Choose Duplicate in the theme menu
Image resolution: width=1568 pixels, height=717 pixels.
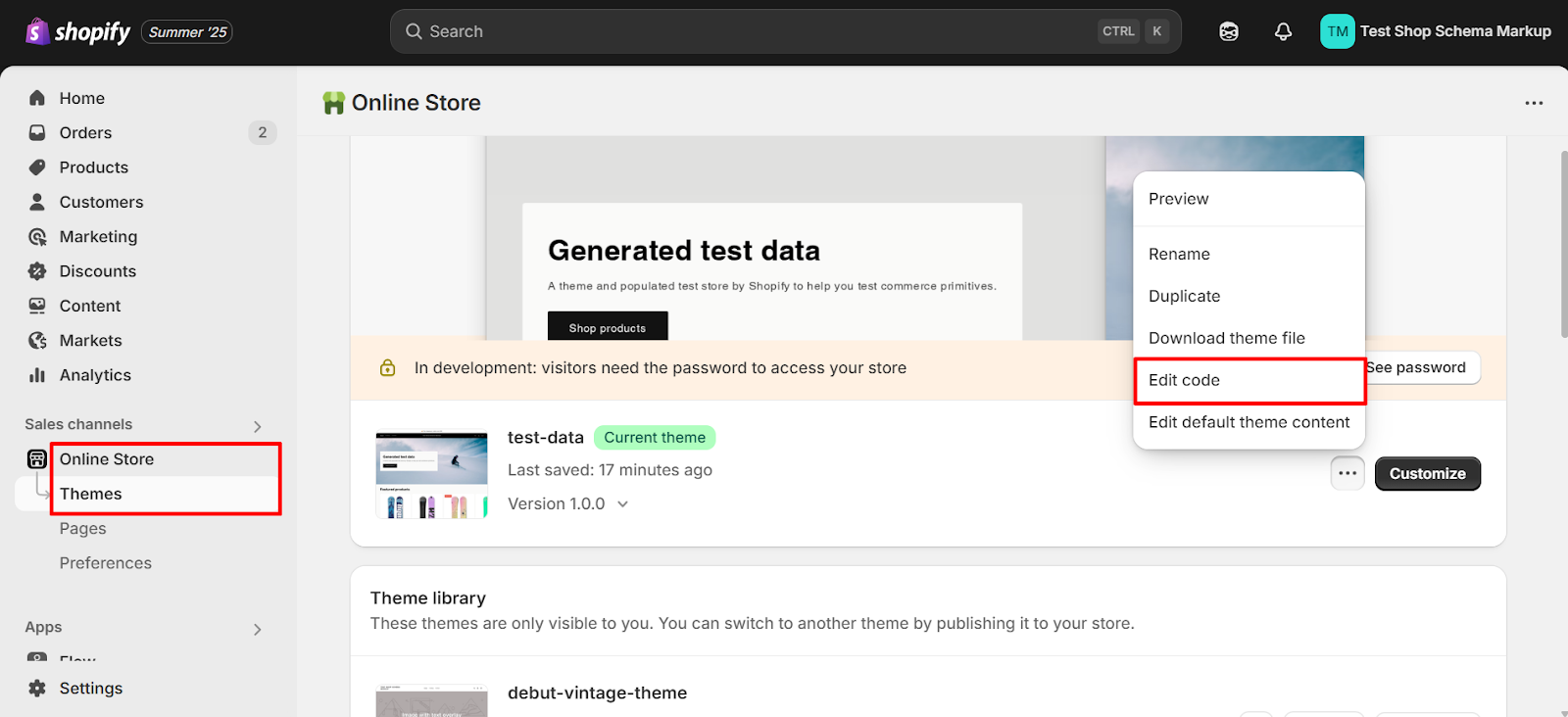click(1249, 296)
